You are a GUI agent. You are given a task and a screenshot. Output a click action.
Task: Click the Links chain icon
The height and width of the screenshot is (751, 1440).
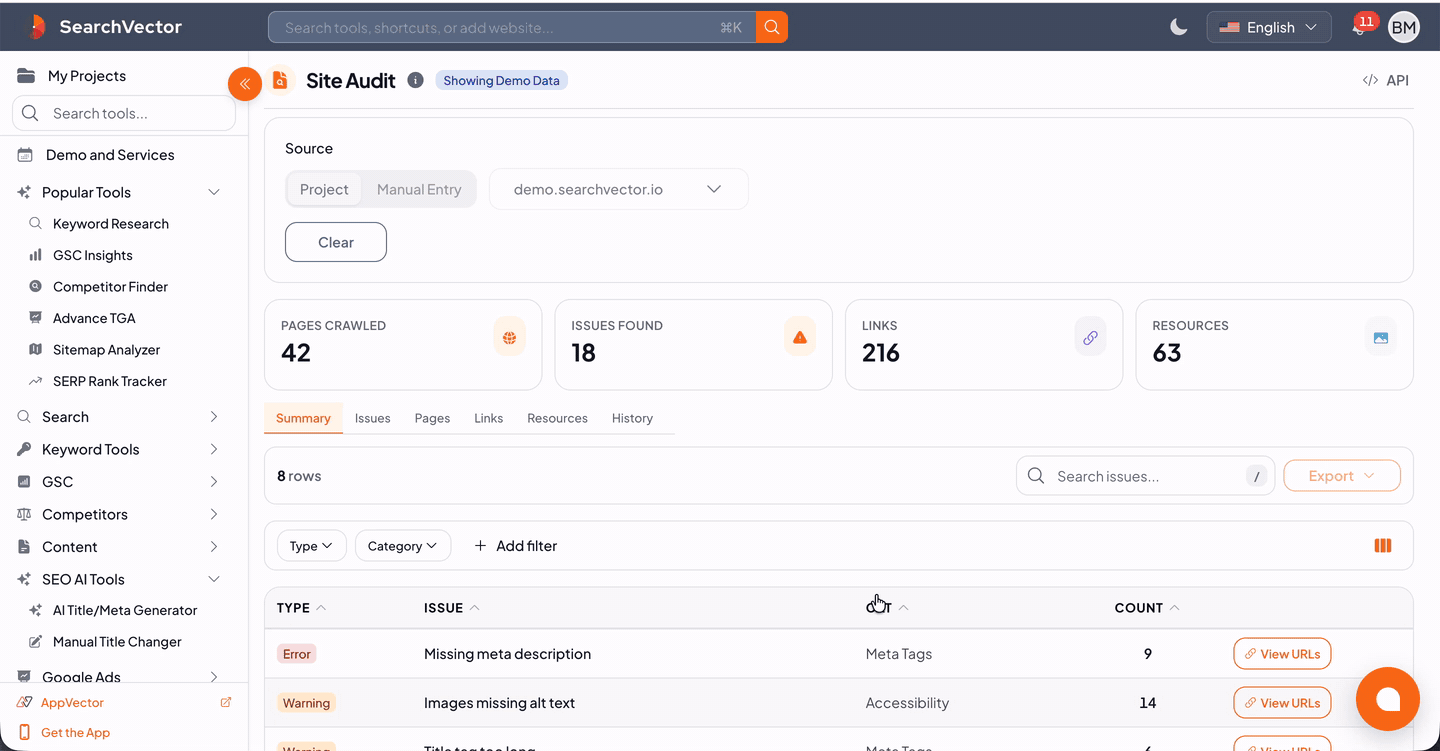point(1090,338)
